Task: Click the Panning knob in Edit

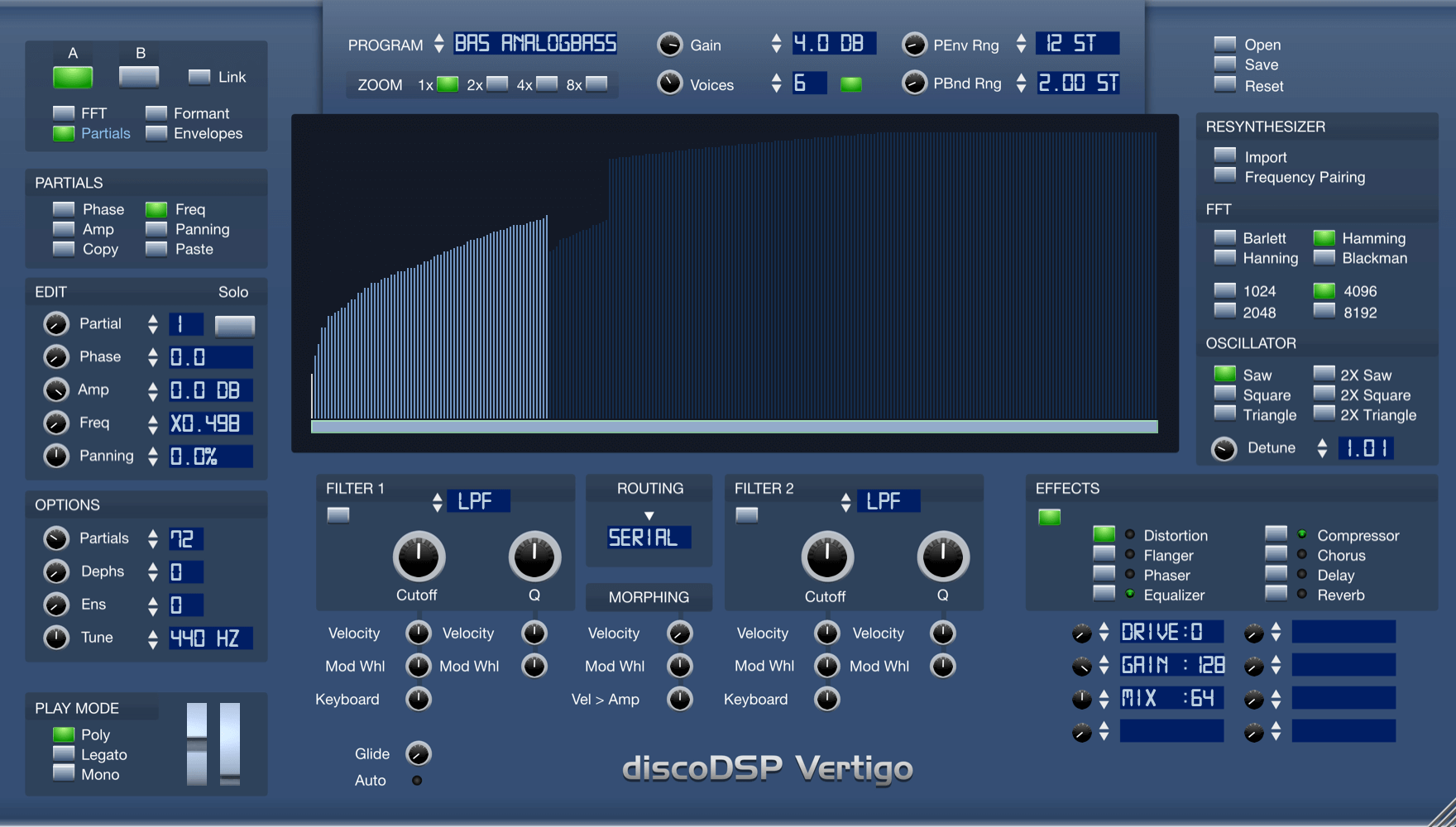Action: pyautogui.click(x=55, y=456)
